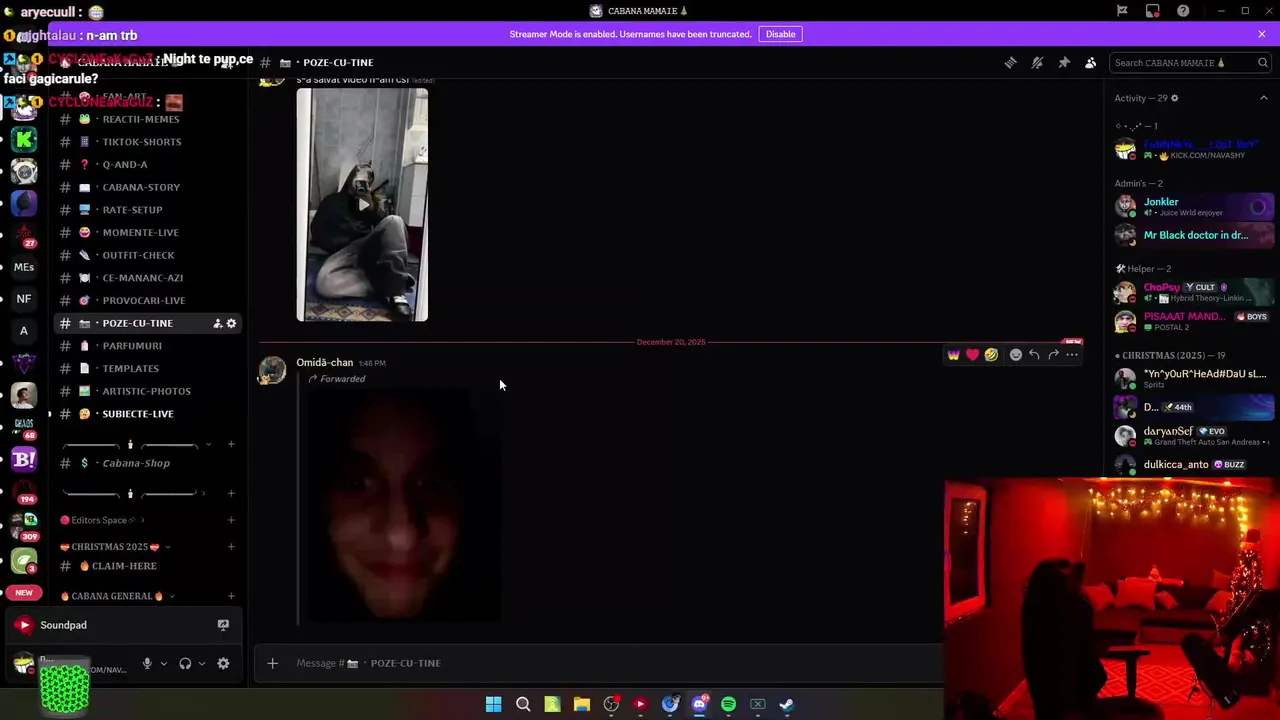Open User Settings gear icon
This screenshot has width=1280, height=720.
click(223, 663)
